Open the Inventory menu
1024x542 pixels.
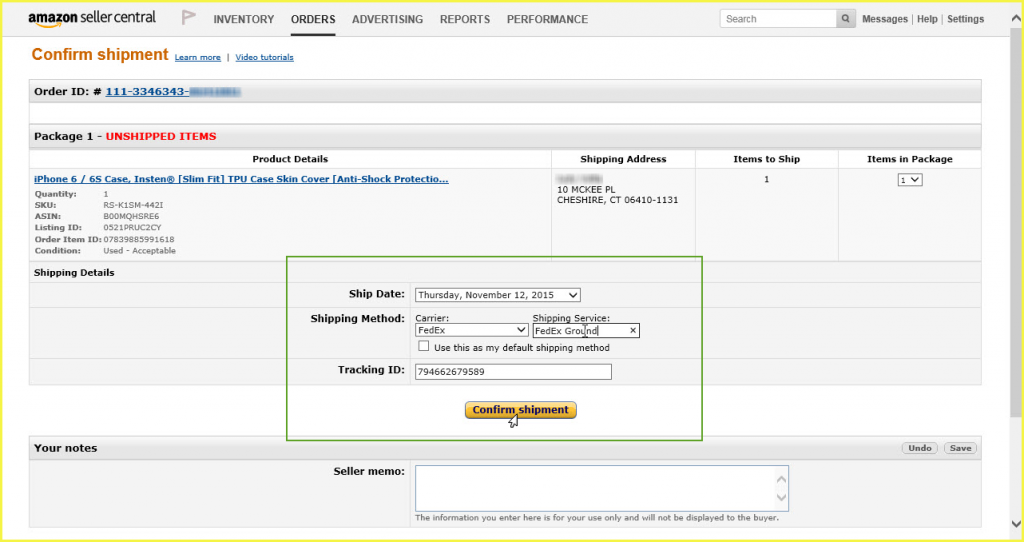(x=243, y=19)
